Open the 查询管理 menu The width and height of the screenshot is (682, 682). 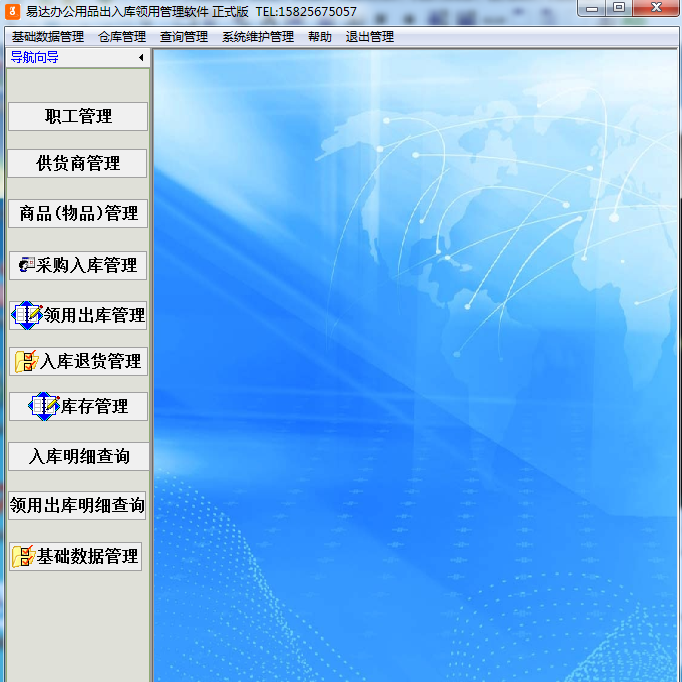click(x=184, y=37)
